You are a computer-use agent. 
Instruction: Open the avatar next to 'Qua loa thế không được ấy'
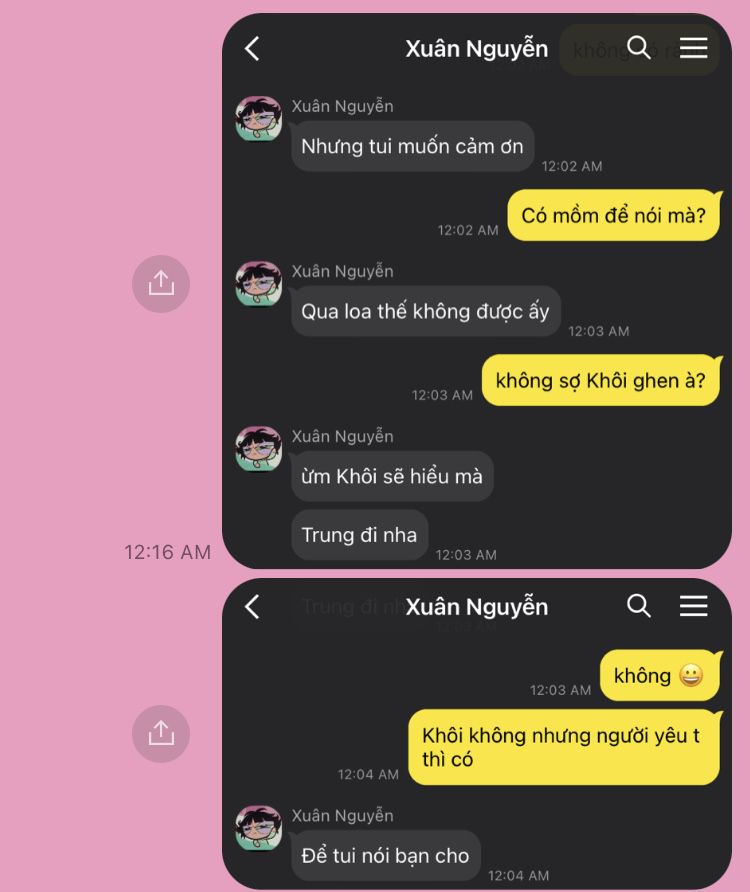[259, 284]
